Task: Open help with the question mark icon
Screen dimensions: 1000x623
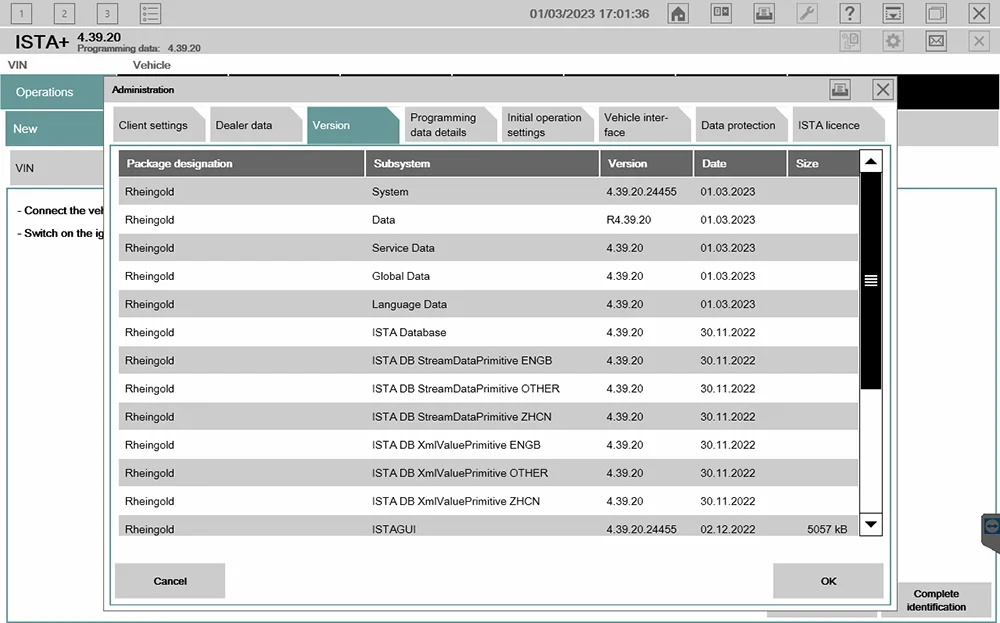Action: [x=850, y=14]
